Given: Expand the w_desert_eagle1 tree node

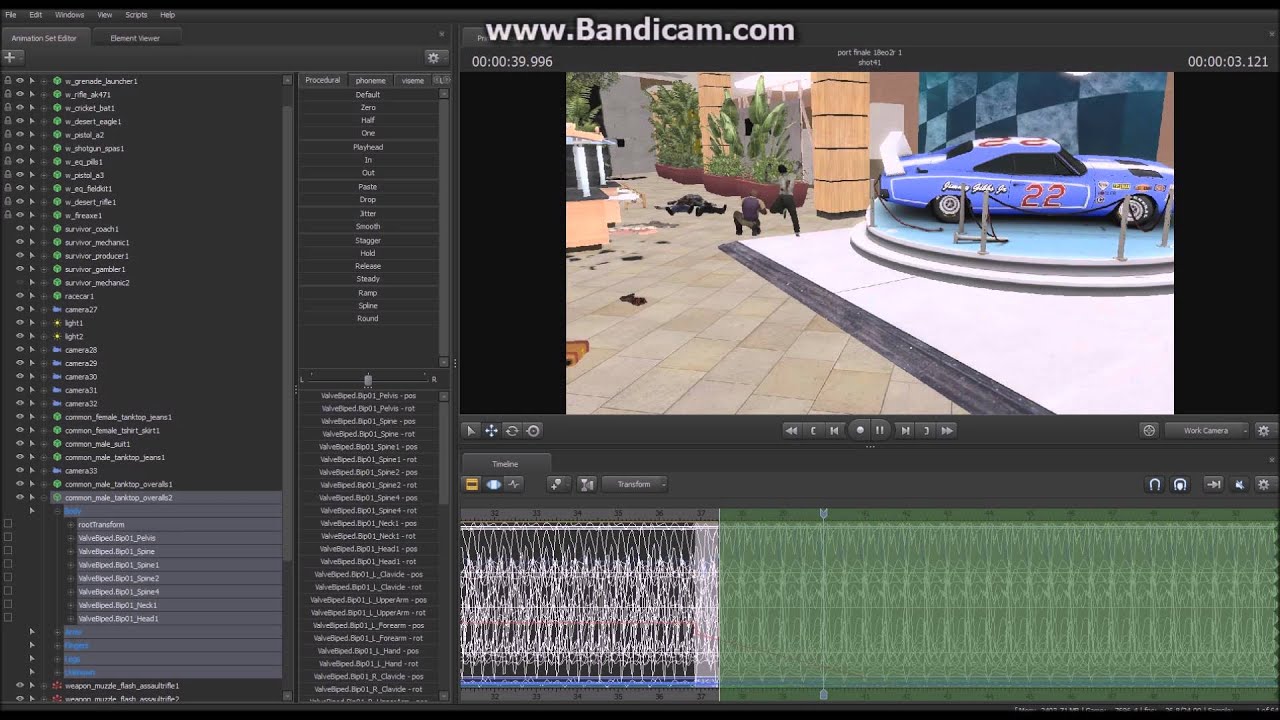Looking at the screenshot, I should pyautogui.click(x=44, y=121).
